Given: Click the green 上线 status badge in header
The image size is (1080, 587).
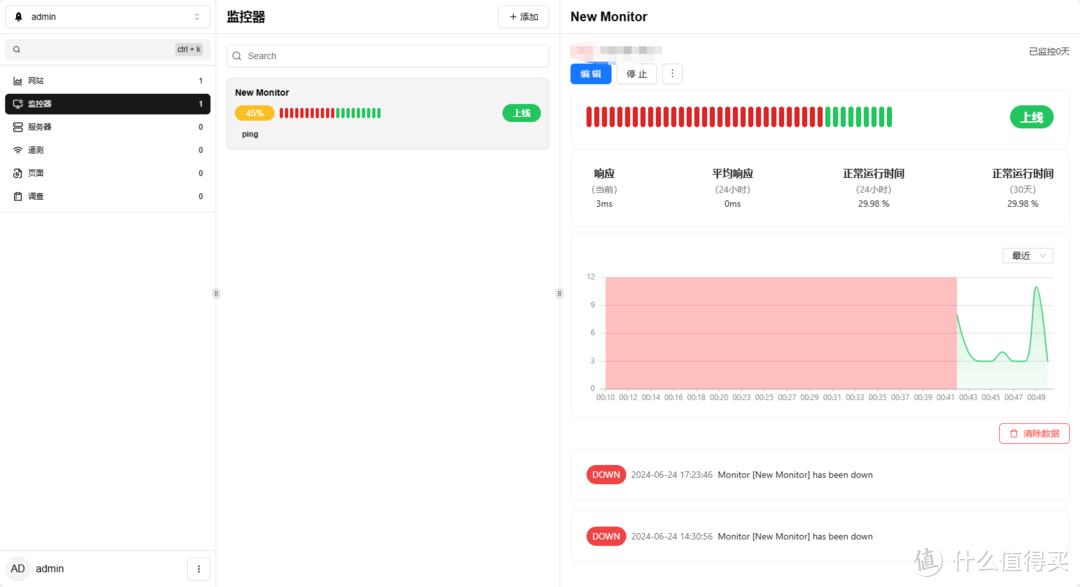Looking at the screenshot, I should pyautogui.click(x=1031, y=117).
